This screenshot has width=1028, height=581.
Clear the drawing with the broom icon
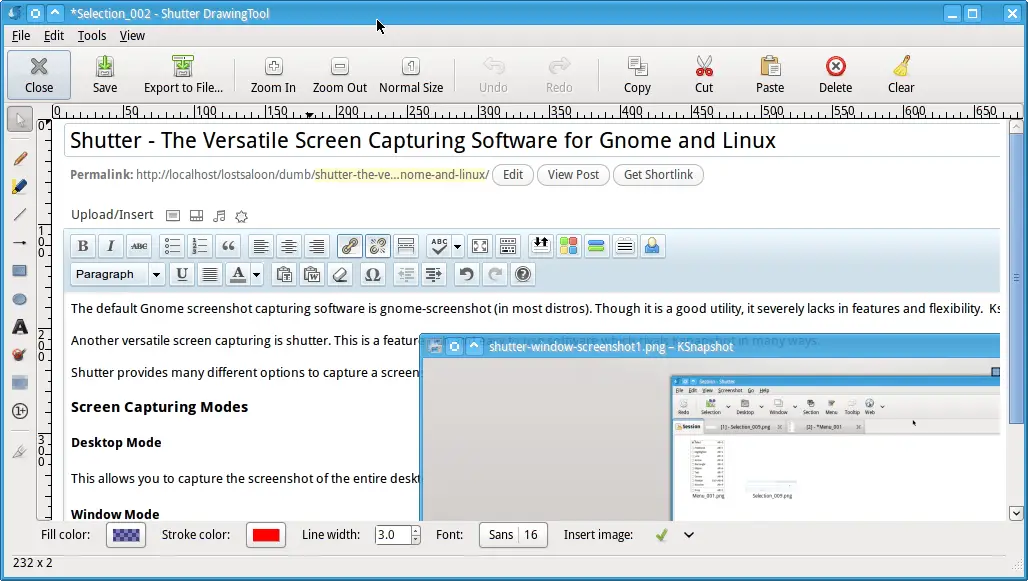(x=901, y=75)
